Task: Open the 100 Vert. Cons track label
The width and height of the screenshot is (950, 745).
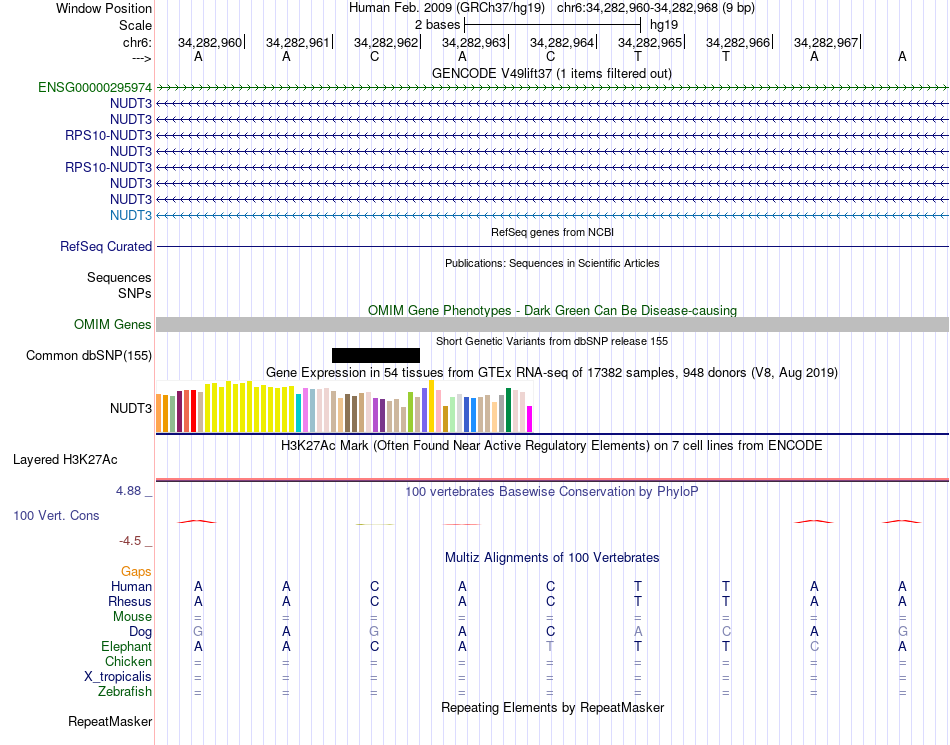Action: (56, 515)
